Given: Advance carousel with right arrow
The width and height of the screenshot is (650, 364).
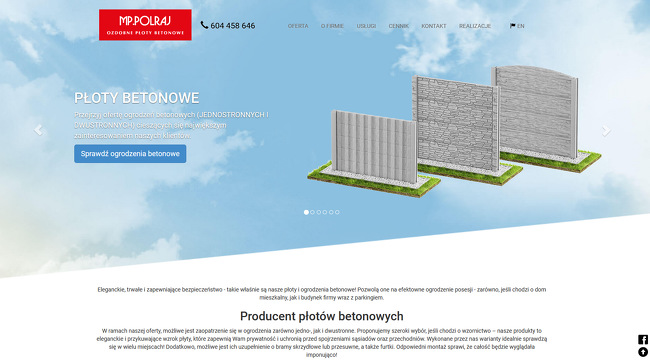Looking at the screenshot, I should point(606,131).
